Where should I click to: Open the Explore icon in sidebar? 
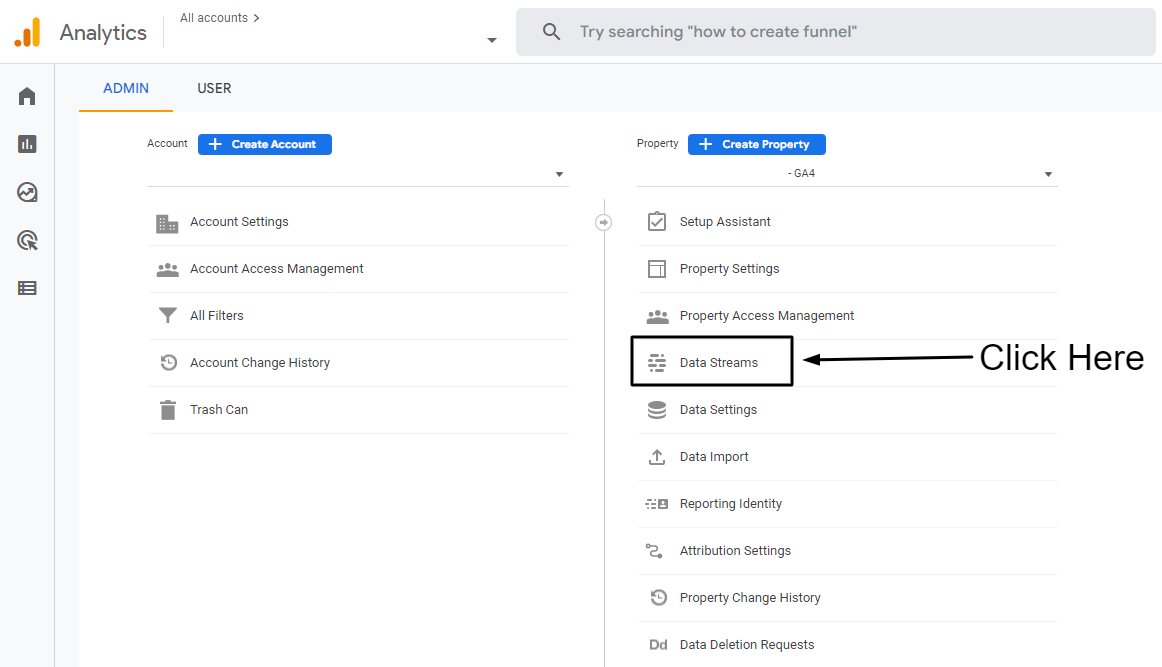[27, 192]
